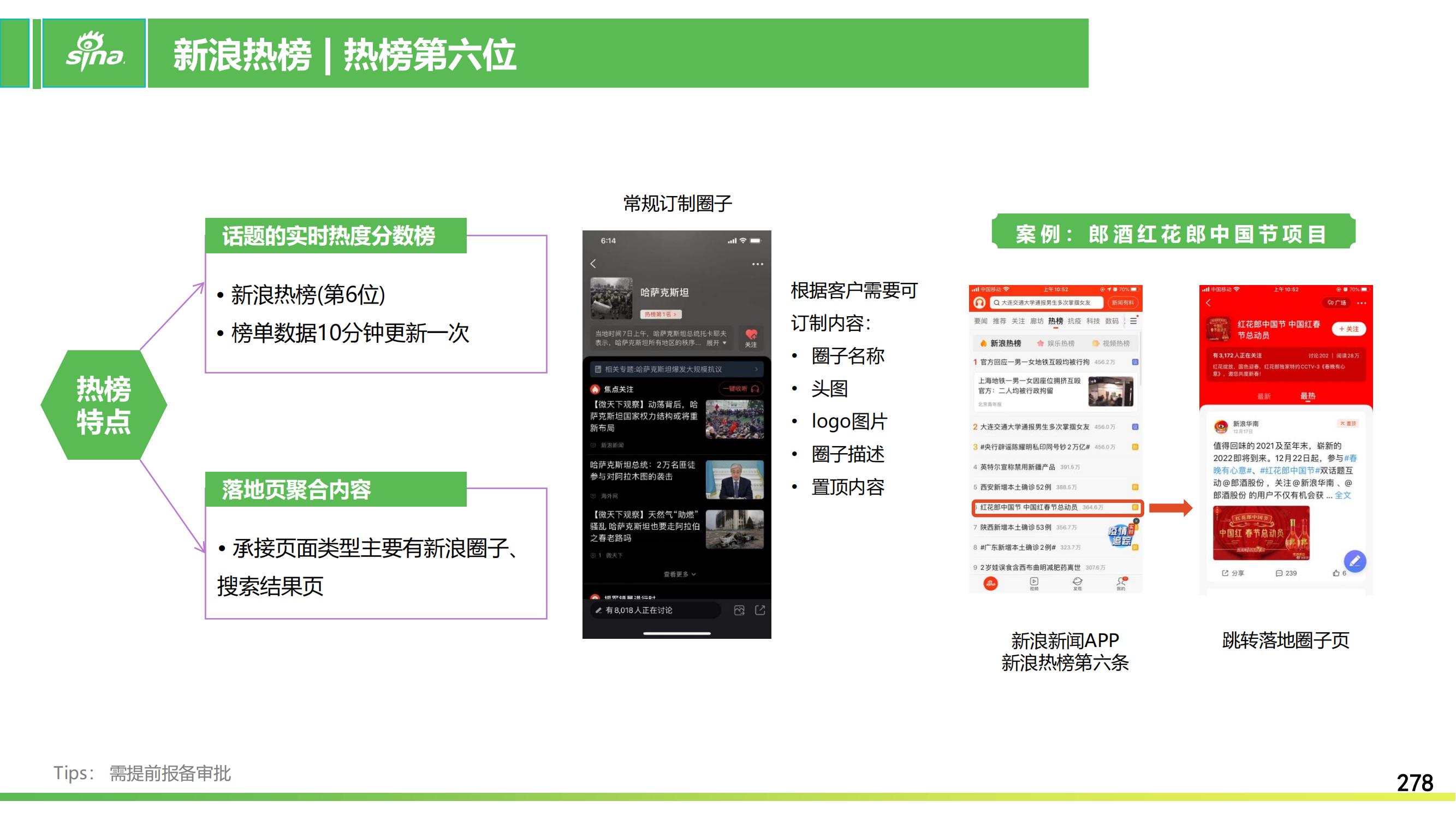Image resolution: width=1456 pixels, height=819 pixels.
Task: Open hot item 1 官方回应一男一女地铁互殴
Action: tap(1055, 362)
